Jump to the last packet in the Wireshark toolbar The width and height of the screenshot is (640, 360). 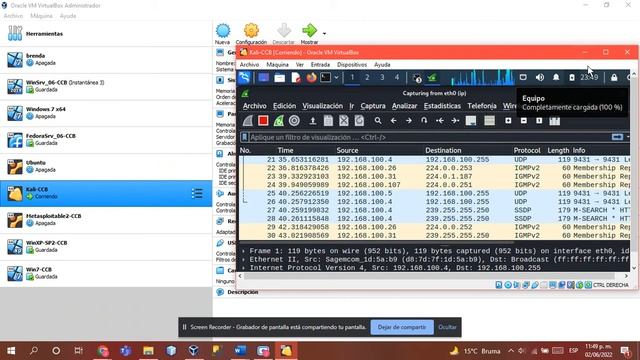[455, 121]
